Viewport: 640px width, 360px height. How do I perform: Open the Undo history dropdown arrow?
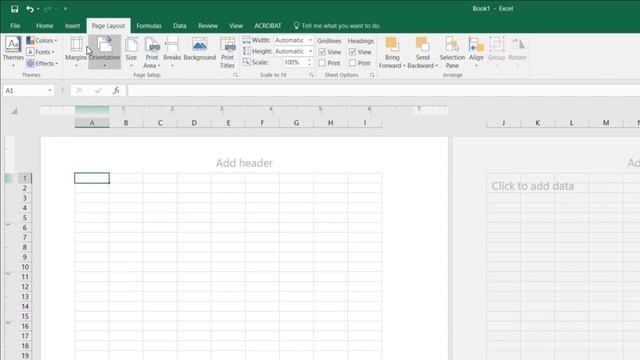click(38, 9)
